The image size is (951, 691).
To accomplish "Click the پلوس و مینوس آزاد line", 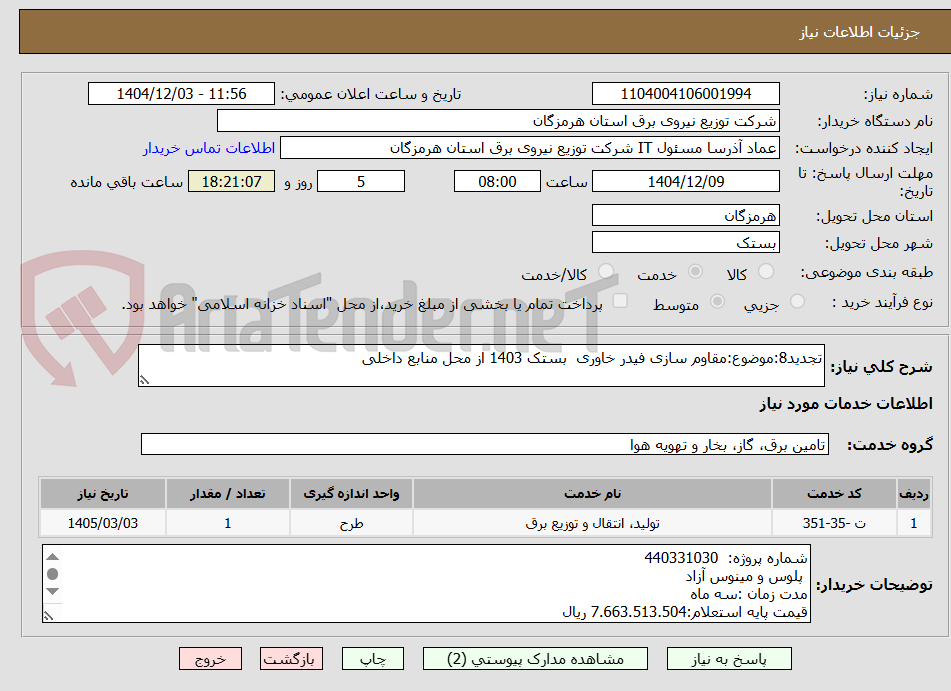I will (744, 576).
